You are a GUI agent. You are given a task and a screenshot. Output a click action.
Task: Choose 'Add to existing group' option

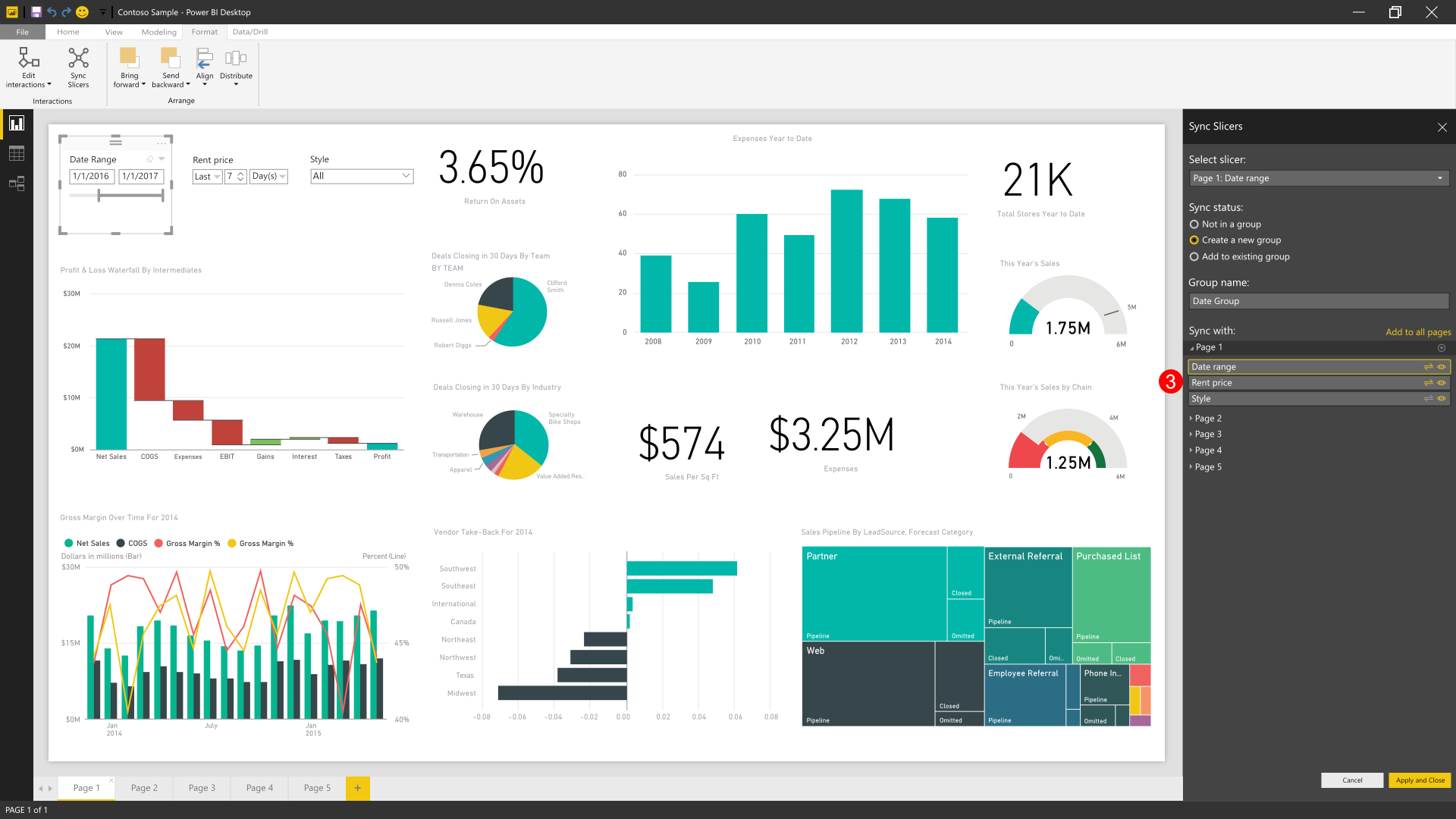click(x=1194, y=257)
